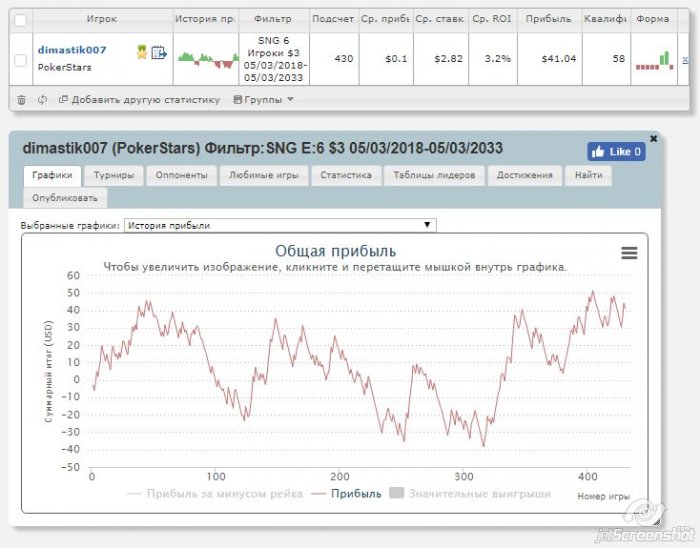
Task: Switch to the Турниры tab
Action: point(114,175)
